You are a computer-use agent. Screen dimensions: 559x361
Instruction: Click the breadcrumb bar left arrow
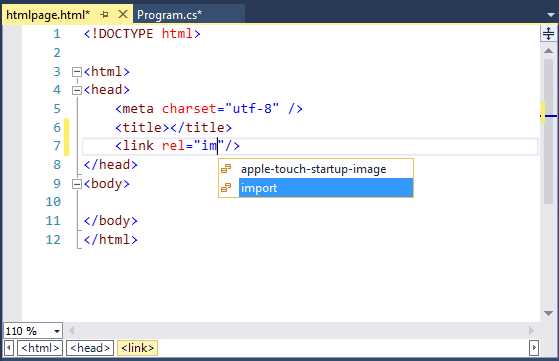point(9,347)
